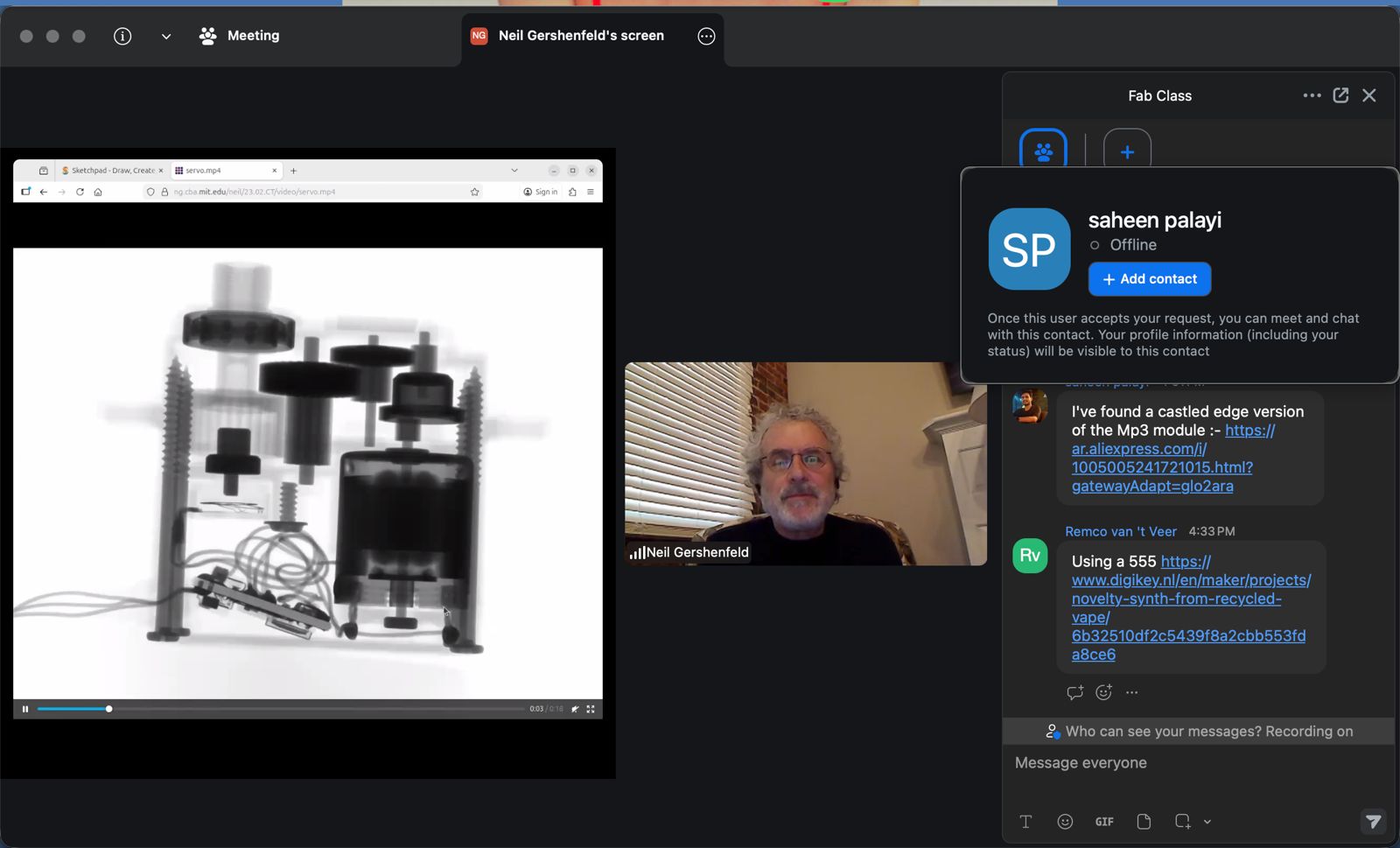Close the Fab Class chat panel

click(x=1369, y=95)
